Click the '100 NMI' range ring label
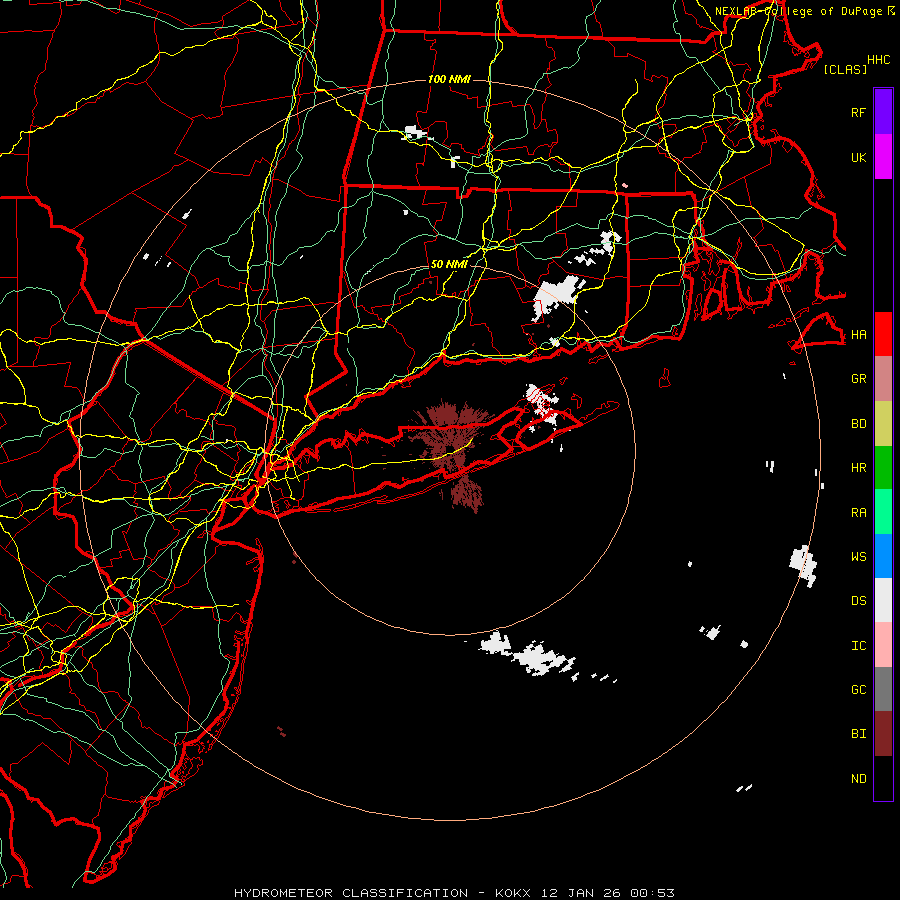This screenshot has height=900, width=900. (449, 79)
